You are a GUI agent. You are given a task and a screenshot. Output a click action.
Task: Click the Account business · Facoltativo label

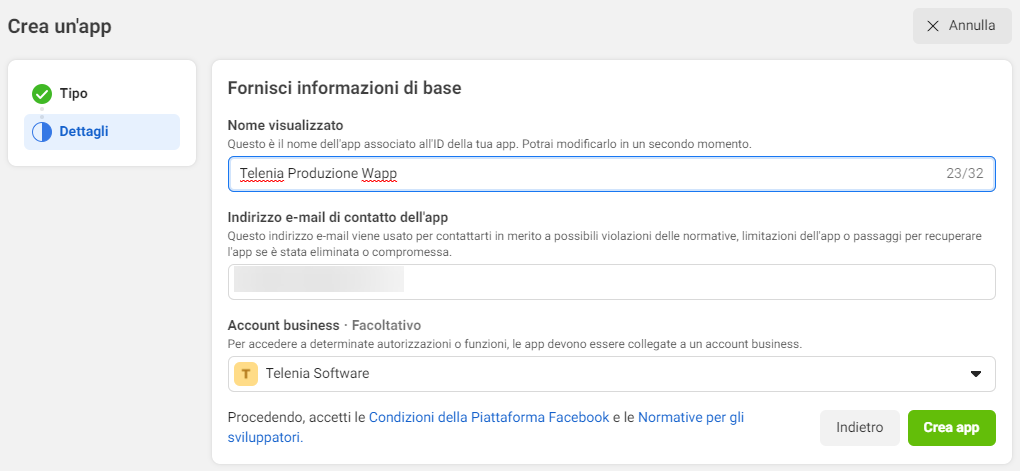[325, 325]
